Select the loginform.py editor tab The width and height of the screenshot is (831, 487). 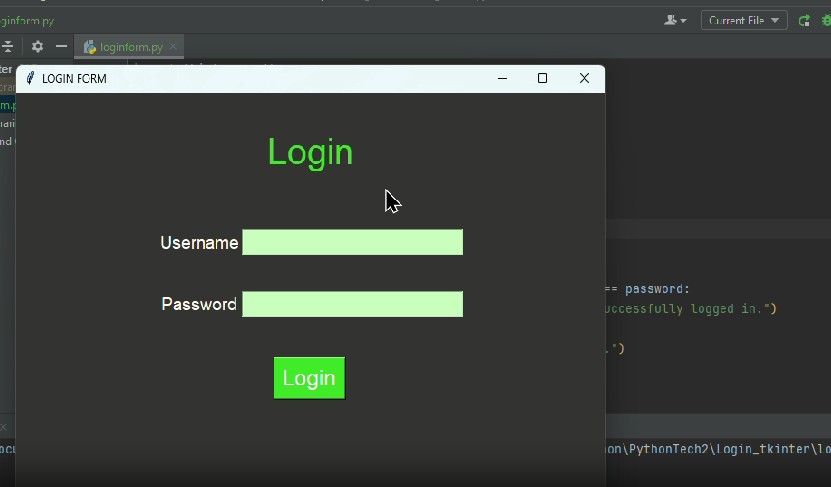point(129,47)
